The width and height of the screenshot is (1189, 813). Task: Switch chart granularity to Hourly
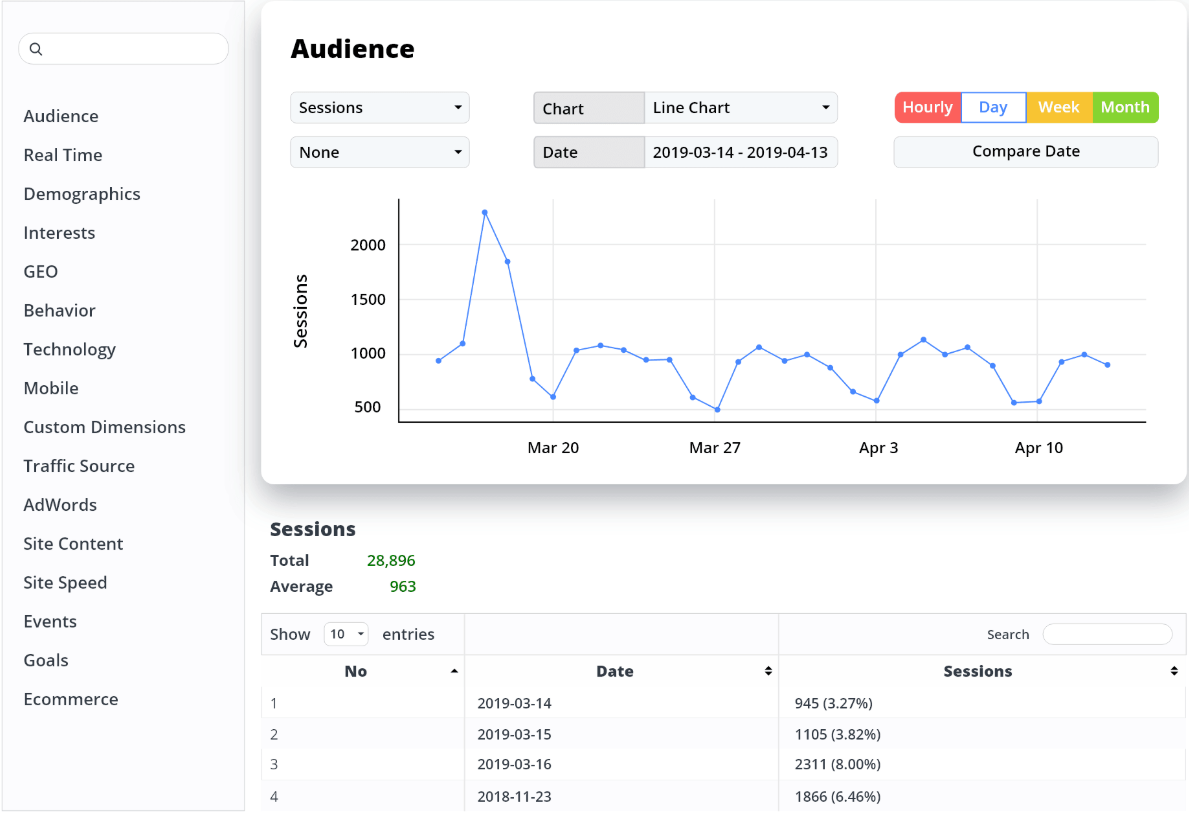927,108
